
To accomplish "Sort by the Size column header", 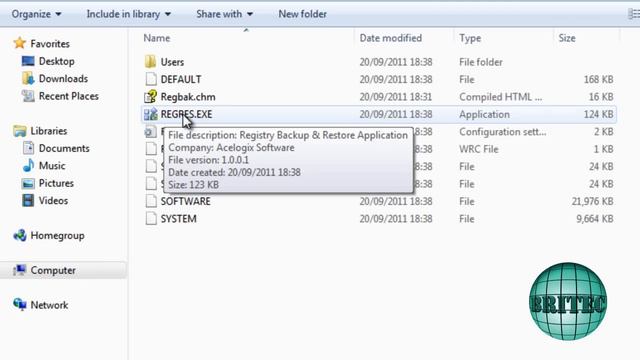I will click(567, 38).
